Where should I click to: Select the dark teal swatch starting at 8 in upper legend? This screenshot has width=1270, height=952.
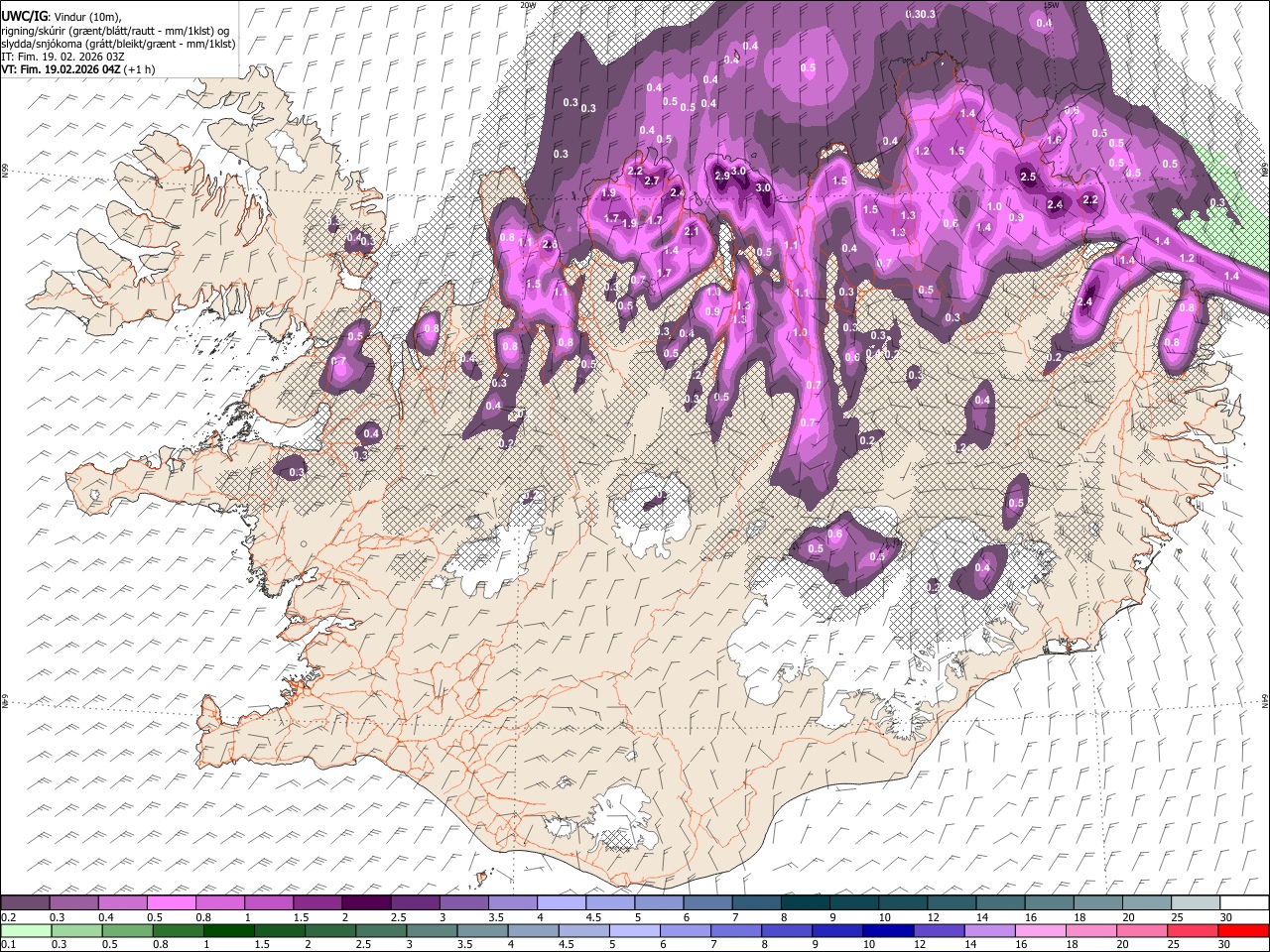[806, 903]
